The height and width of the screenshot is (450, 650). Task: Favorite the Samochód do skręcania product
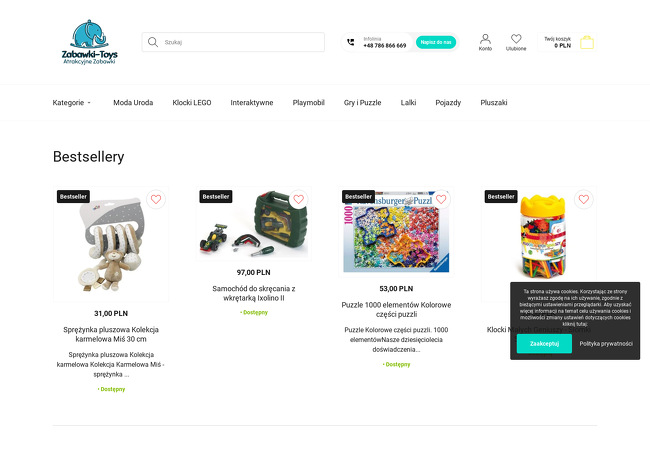tap(298, 199)
